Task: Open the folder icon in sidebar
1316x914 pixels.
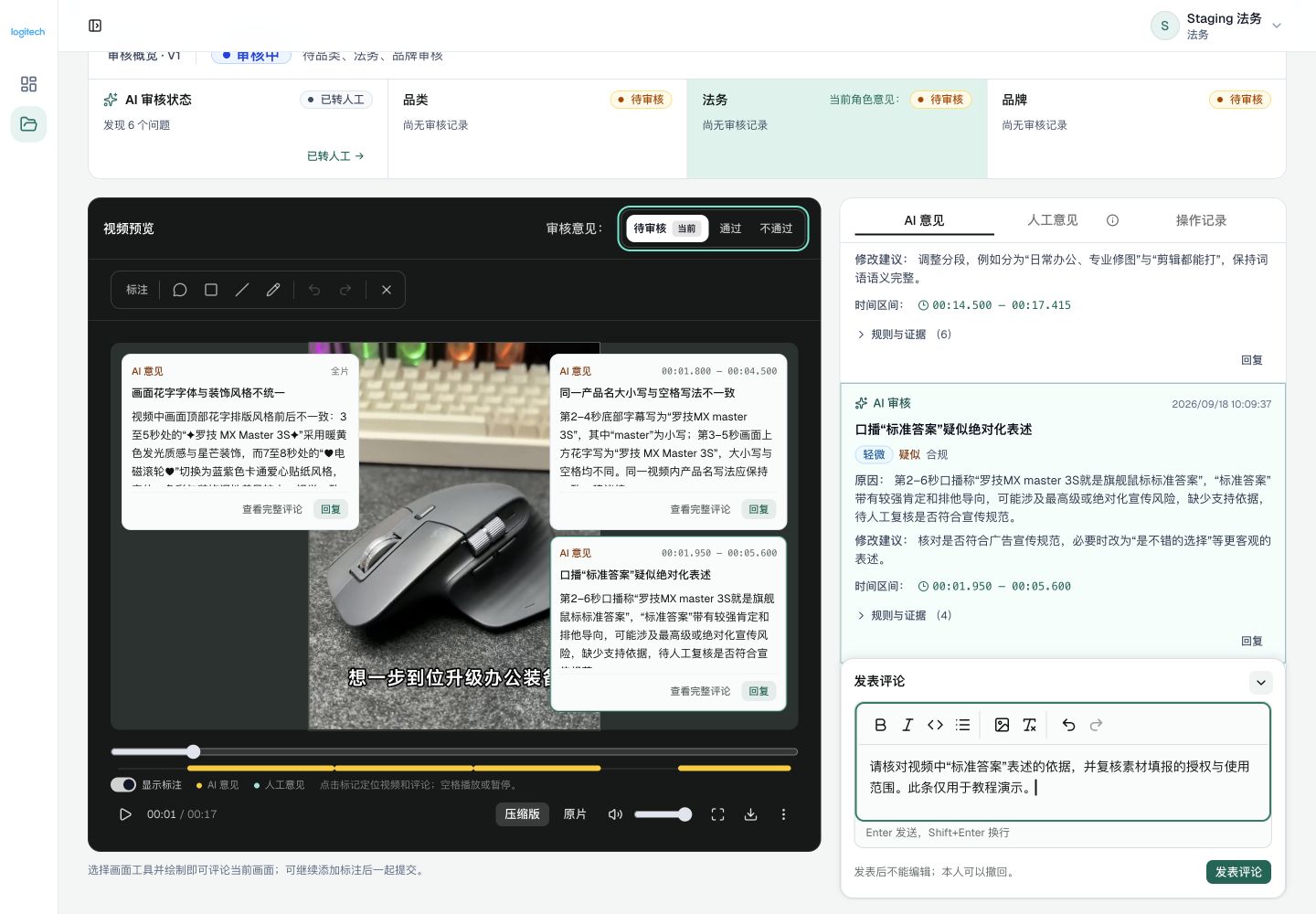Action: (28, 124)
